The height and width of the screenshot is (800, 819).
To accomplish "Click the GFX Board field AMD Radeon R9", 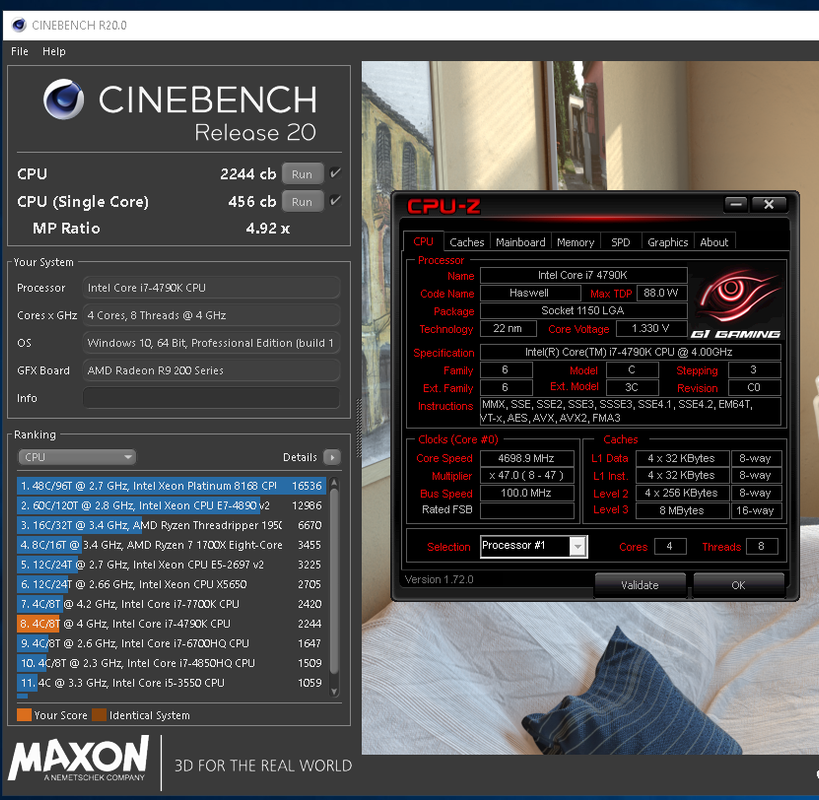I will 211,370.
